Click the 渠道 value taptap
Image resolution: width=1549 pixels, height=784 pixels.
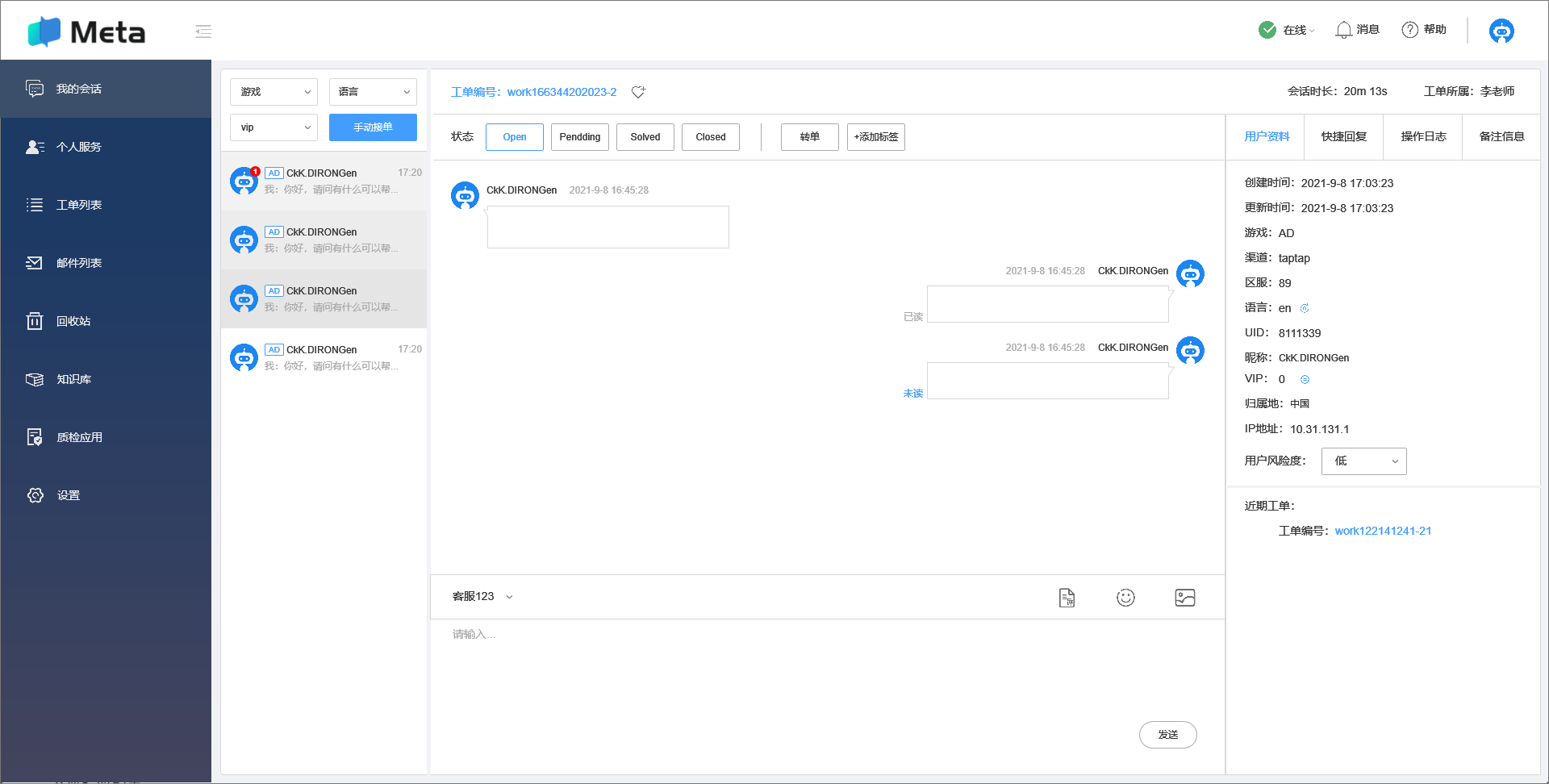pyautogui.click(x=1294, y=258)
